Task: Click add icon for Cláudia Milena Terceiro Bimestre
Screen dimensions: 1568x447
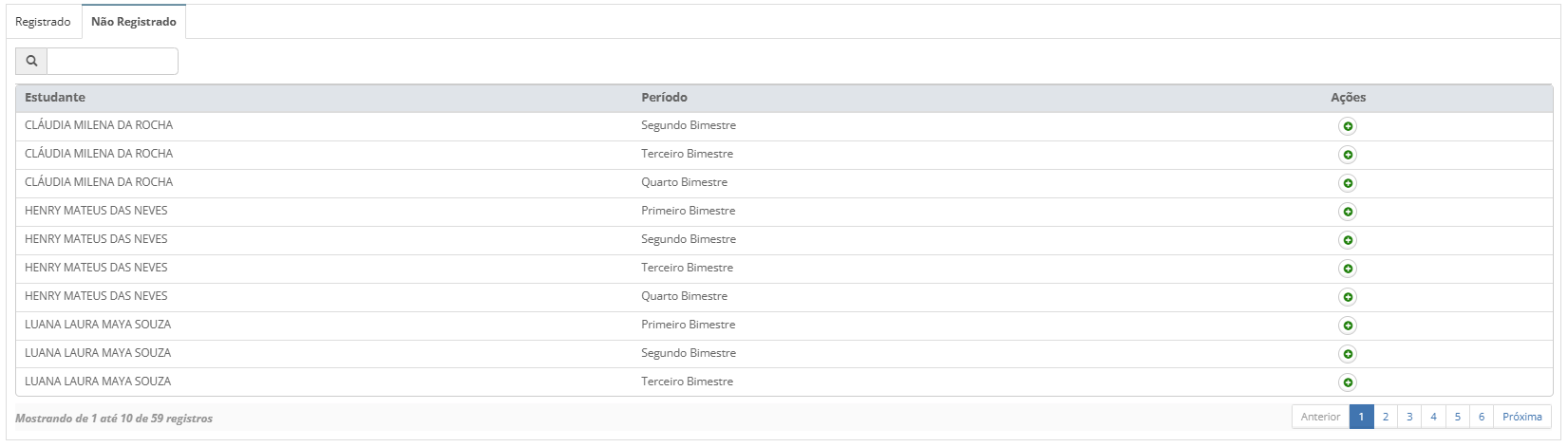Action: click(x=1348, y=155)
